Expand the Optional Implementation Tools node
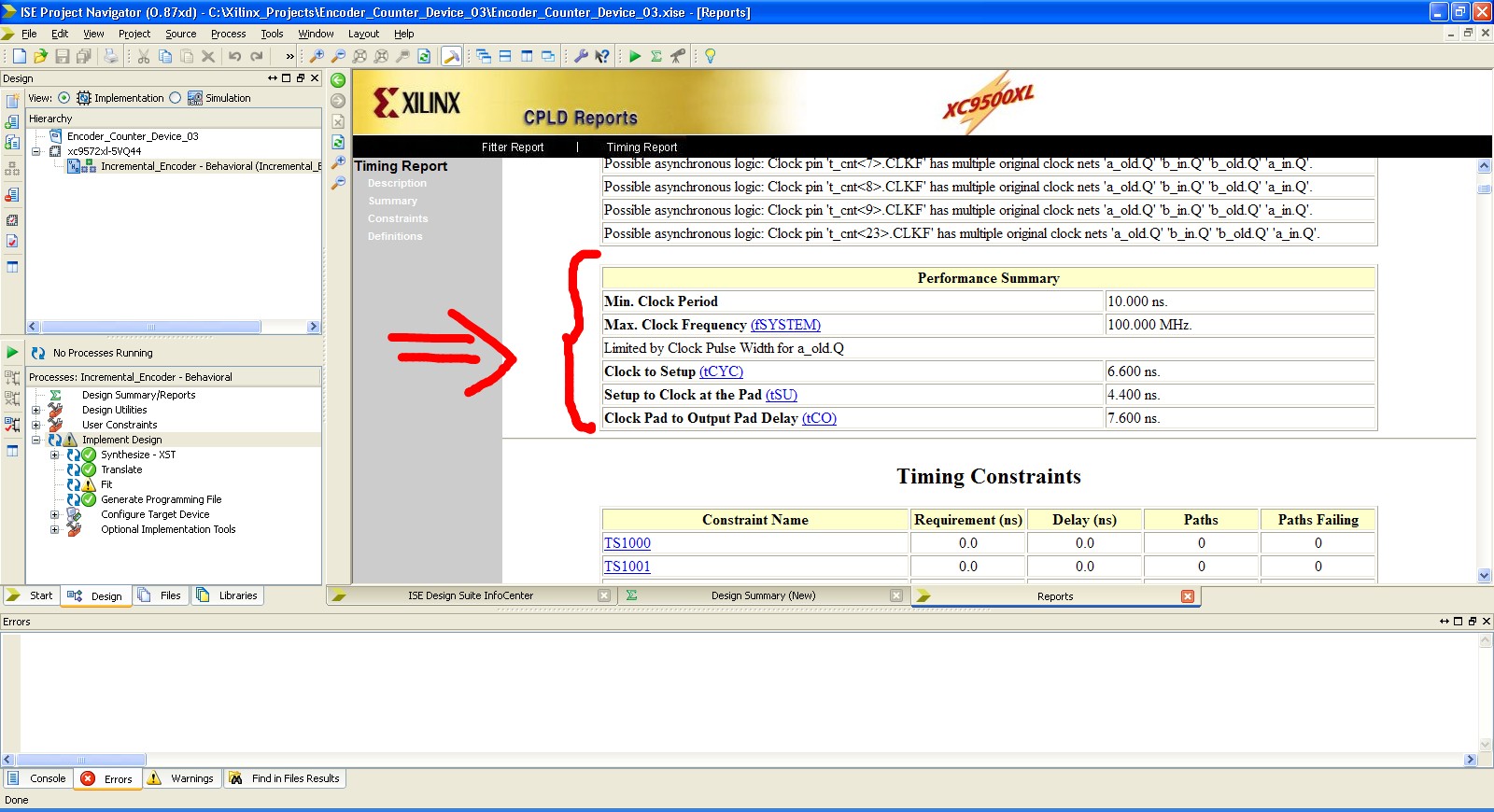Screen dimensions: 1494x812 pos(54,529)
